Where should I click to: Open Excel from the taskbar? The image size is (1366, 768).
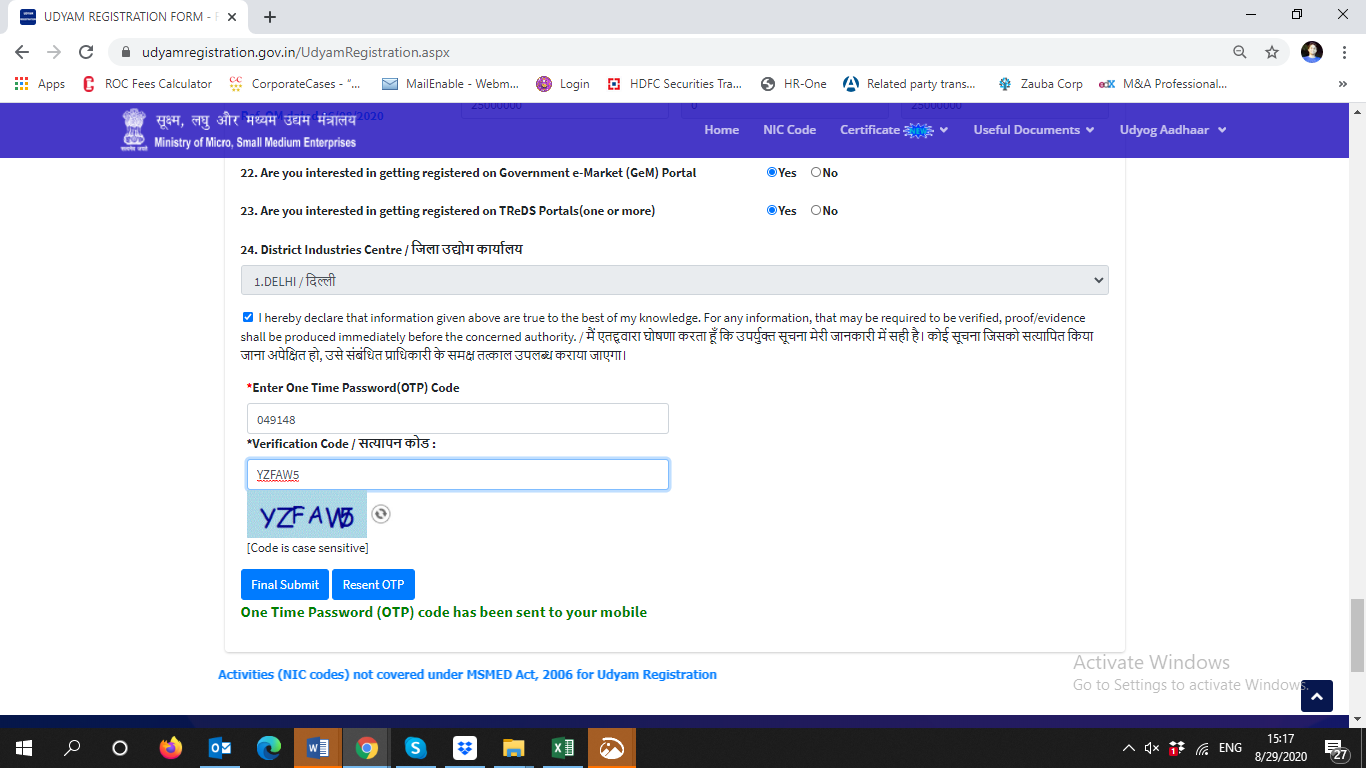[562, 748]
